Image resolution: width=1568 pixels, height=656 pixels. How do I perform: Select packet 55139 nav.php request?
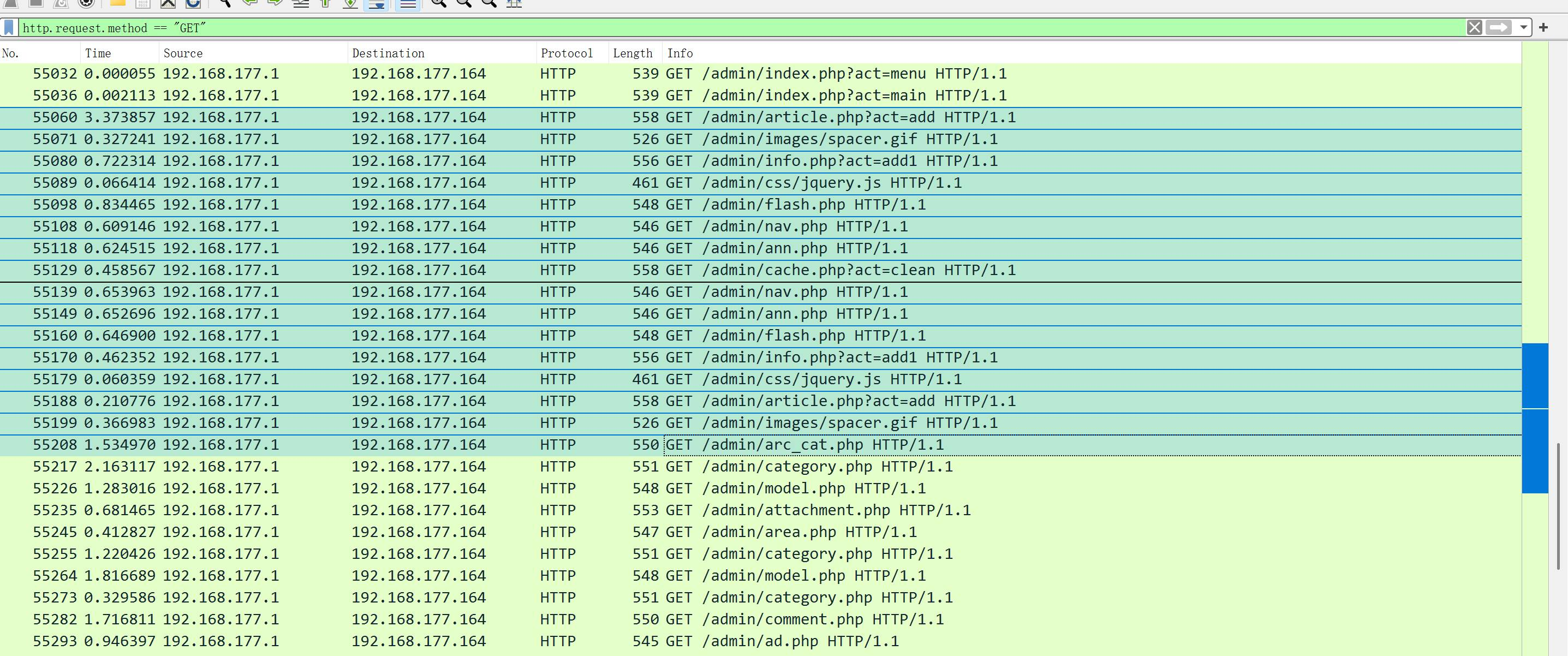[x=761, y=293]
